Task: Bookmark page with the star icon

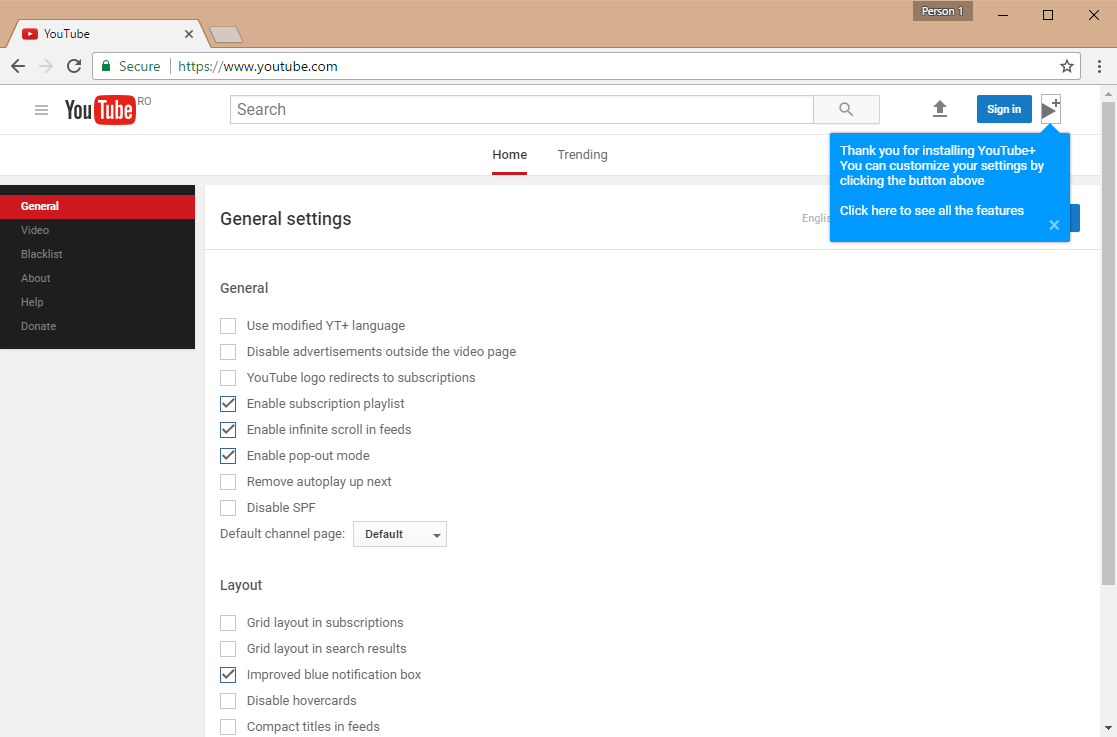Action: 1066,66
